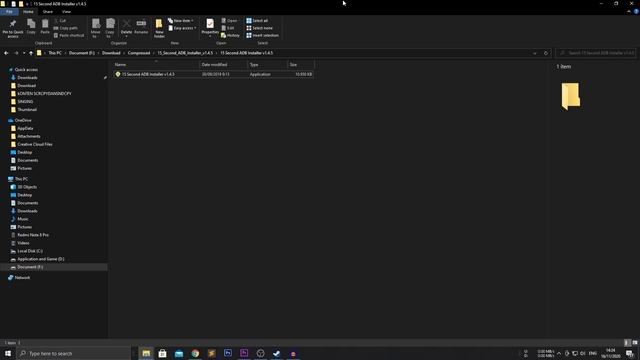Click Invert selection in ribbon
The height and width of the screenshot is (360, 640).
(x=262, y=36)
